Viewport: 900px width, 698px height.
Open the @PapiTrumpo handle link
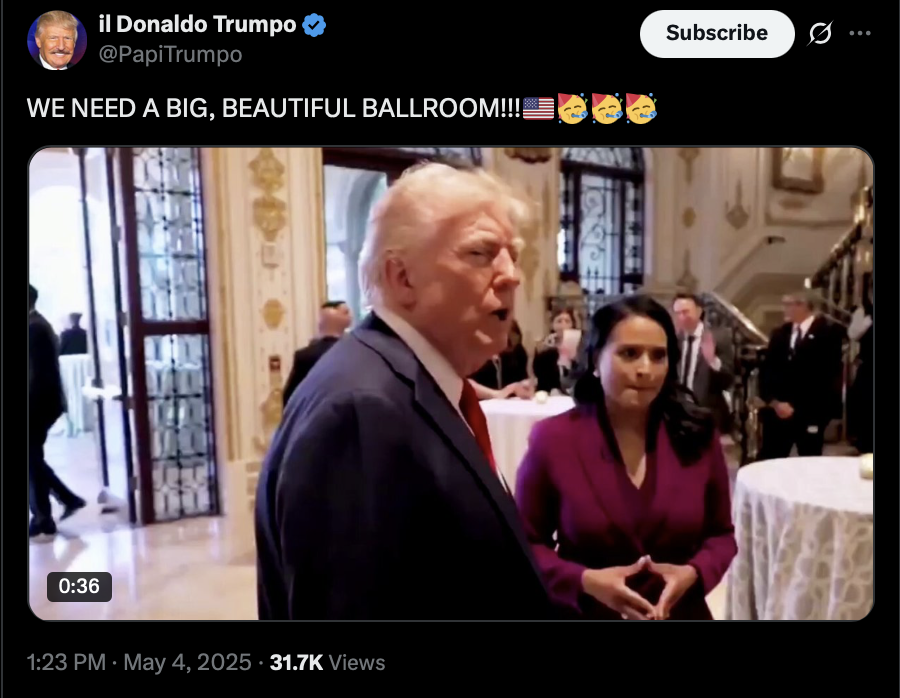[170, 55]
